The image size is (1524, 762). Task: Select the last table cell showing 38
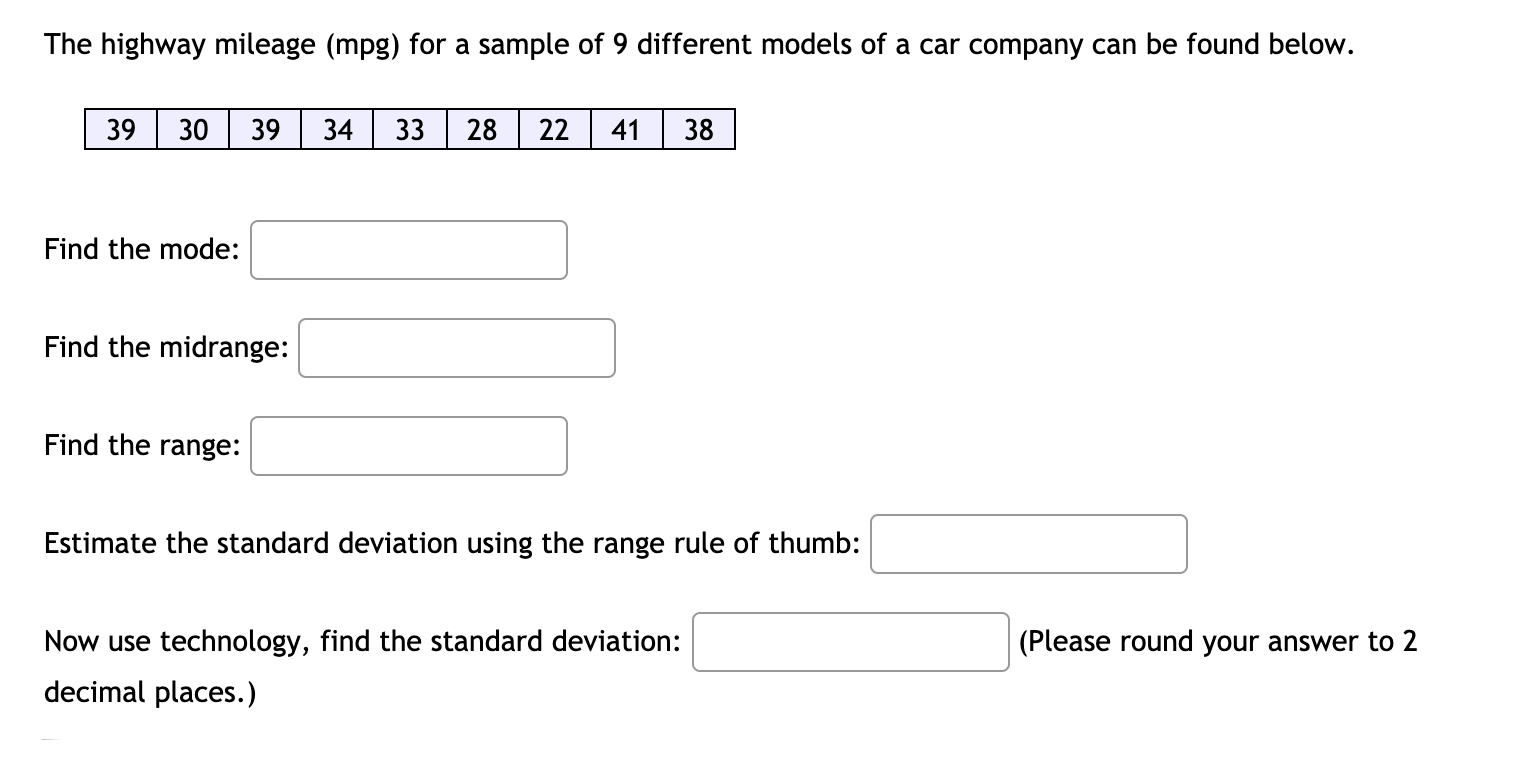(697, 129)
